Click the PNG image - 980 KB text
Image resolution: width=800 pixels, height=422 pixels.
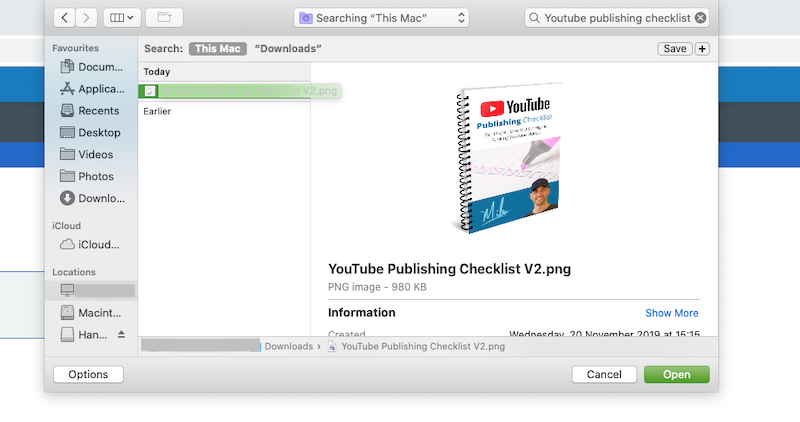point(377,287)
